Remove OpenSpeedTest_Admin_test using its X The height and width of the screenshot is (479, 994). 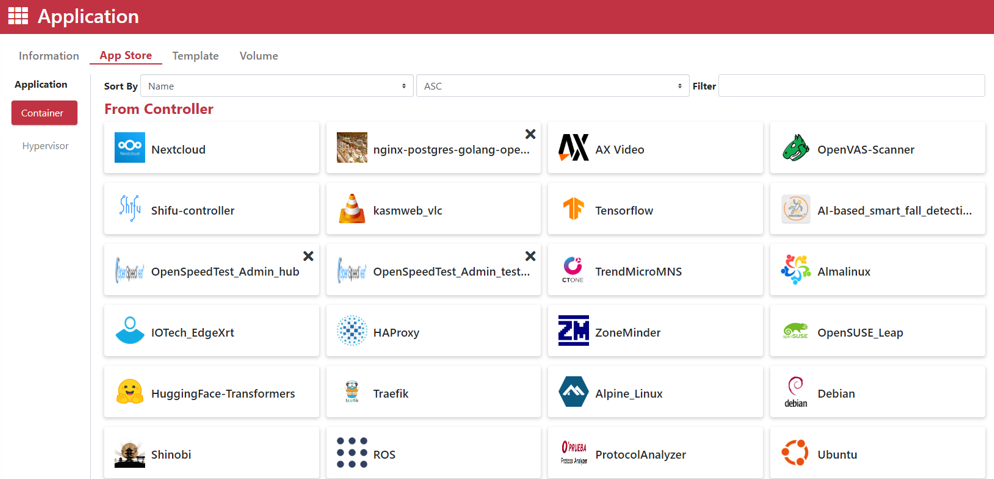[x=531, y=255]
